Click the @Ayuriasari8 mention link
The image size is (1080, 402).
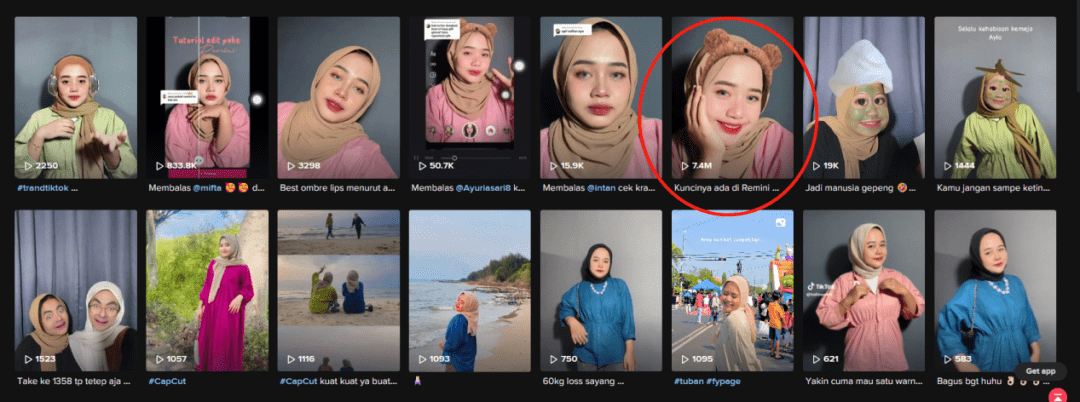pos(481,187)
